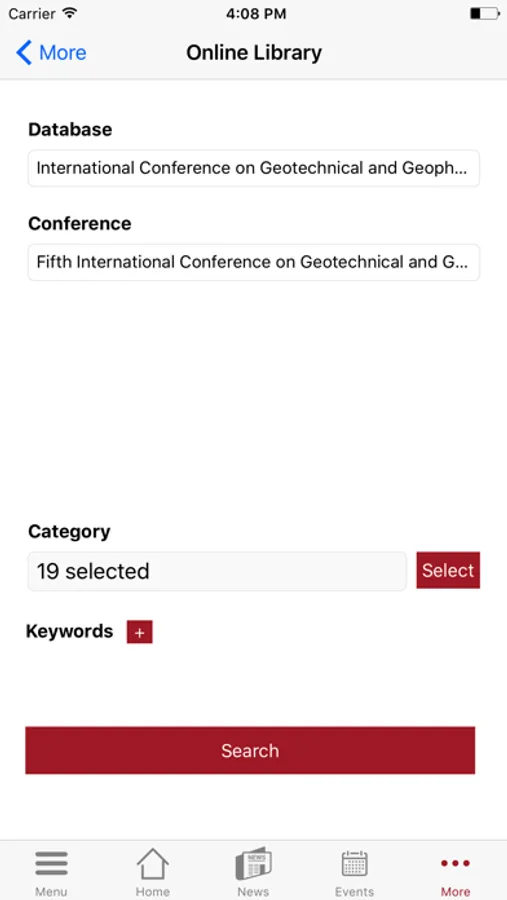
Task: Open the hamburger Menu icon
Action: [51, 864]
